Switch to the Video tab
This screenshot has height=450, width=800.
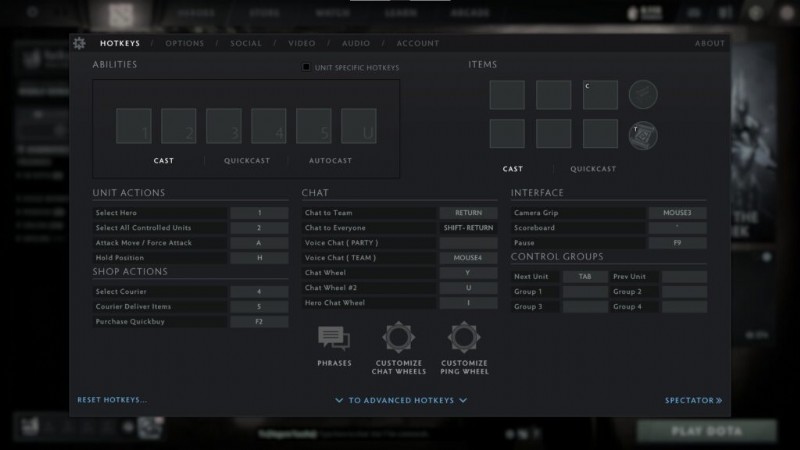[x=302, y=43]
